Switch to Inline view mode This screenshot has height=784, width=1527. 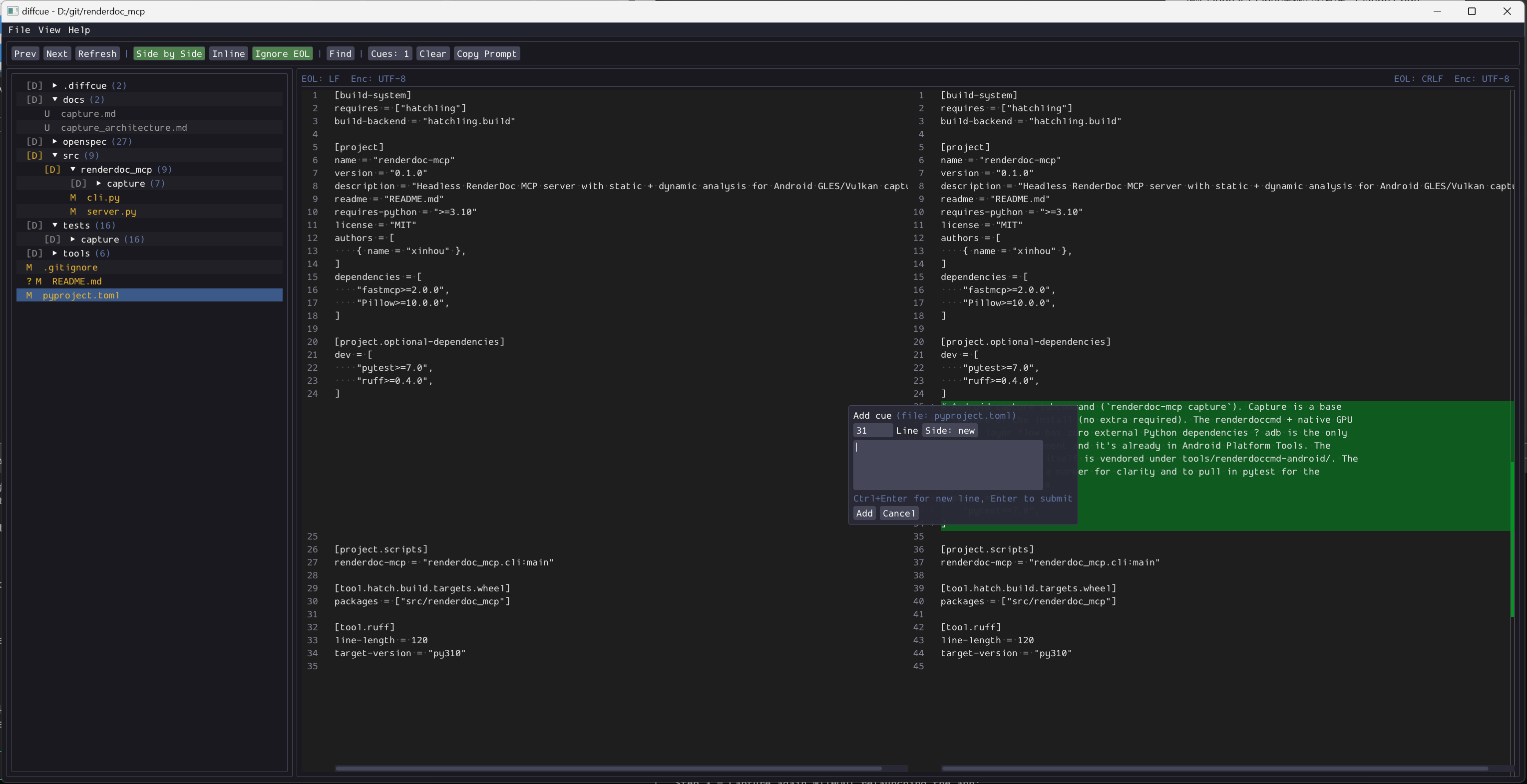coord(228,54)
